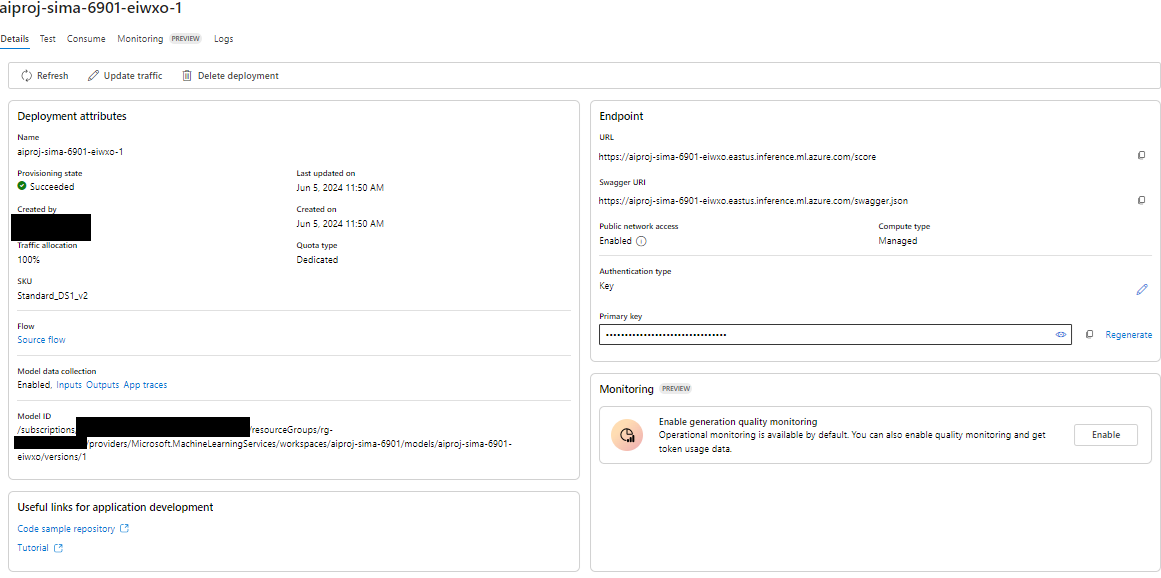
Task: Open the Tutorial link
Action: point(33,548)
